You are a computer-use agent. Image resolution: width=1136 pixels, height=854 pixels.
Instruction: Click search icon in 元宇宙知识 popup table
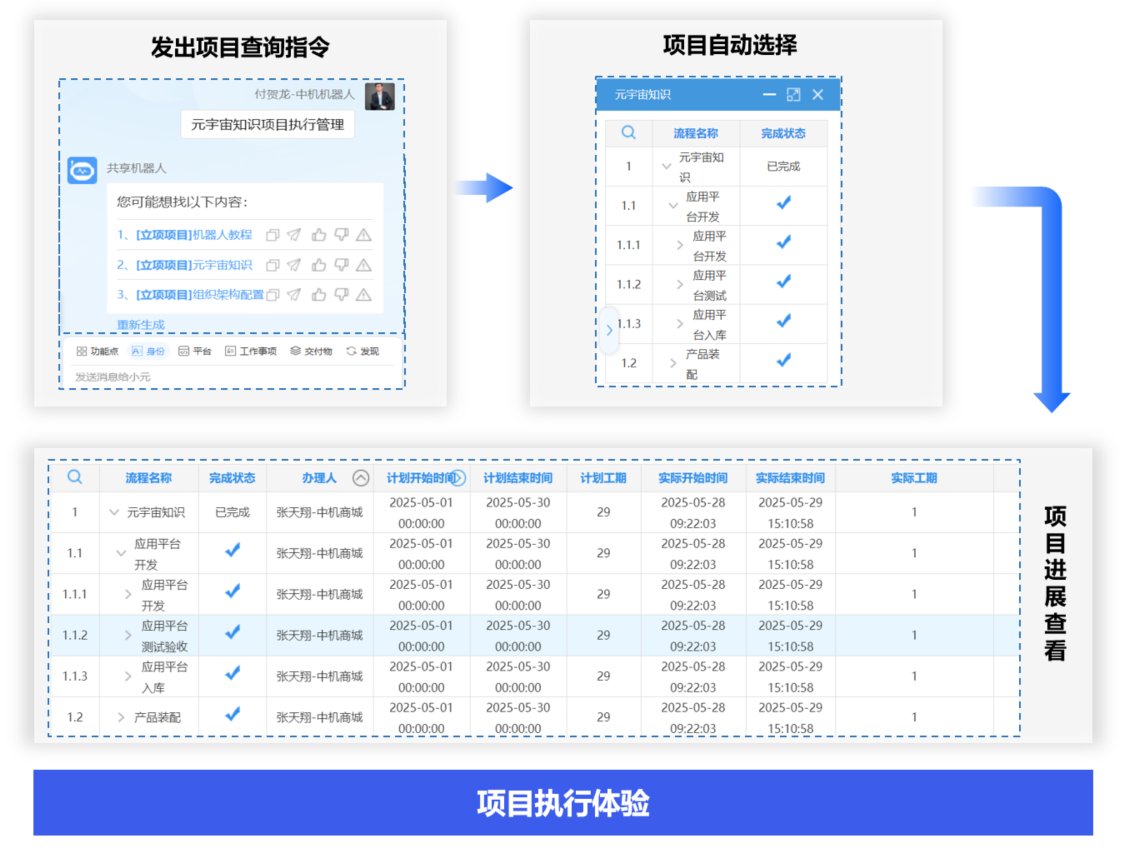tap(628, 133)
